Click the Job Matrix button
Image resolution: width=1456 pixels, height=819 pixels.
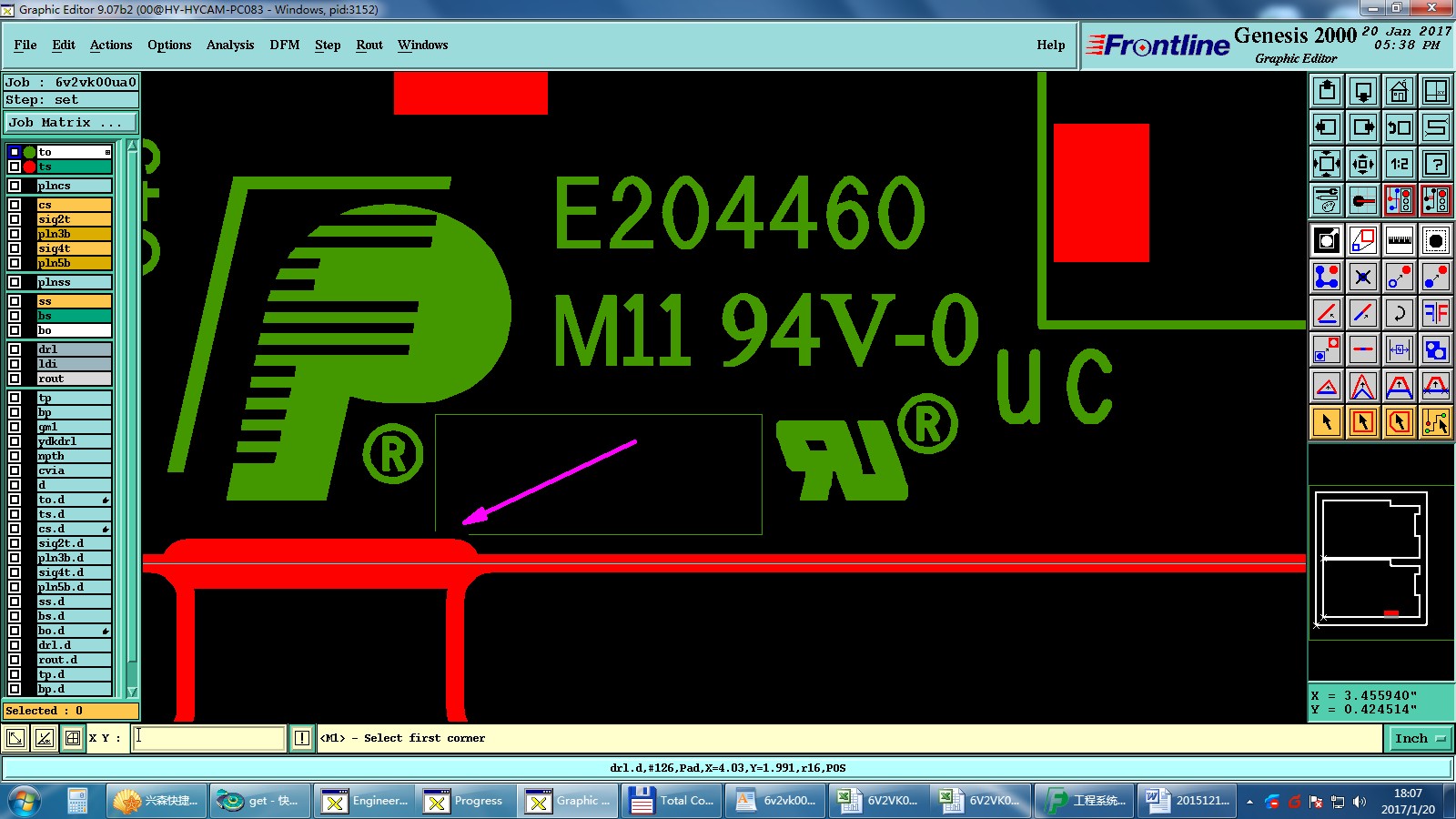point(71,122)
